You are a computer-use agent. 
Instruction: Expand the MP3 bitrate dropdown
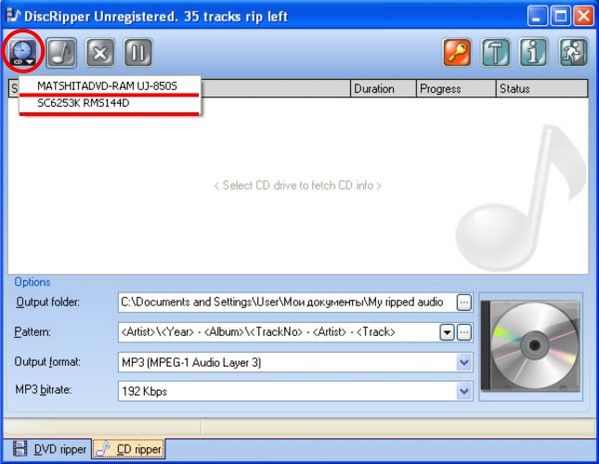(x=464, y=391)
